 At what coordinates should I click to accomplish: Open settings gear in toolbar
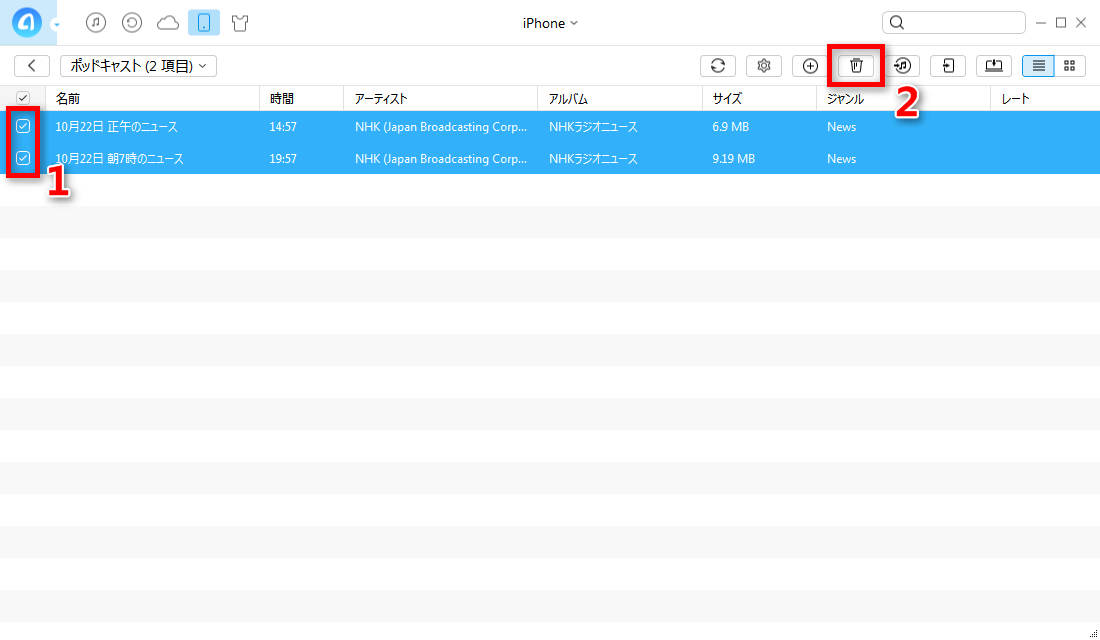point(763,65)
